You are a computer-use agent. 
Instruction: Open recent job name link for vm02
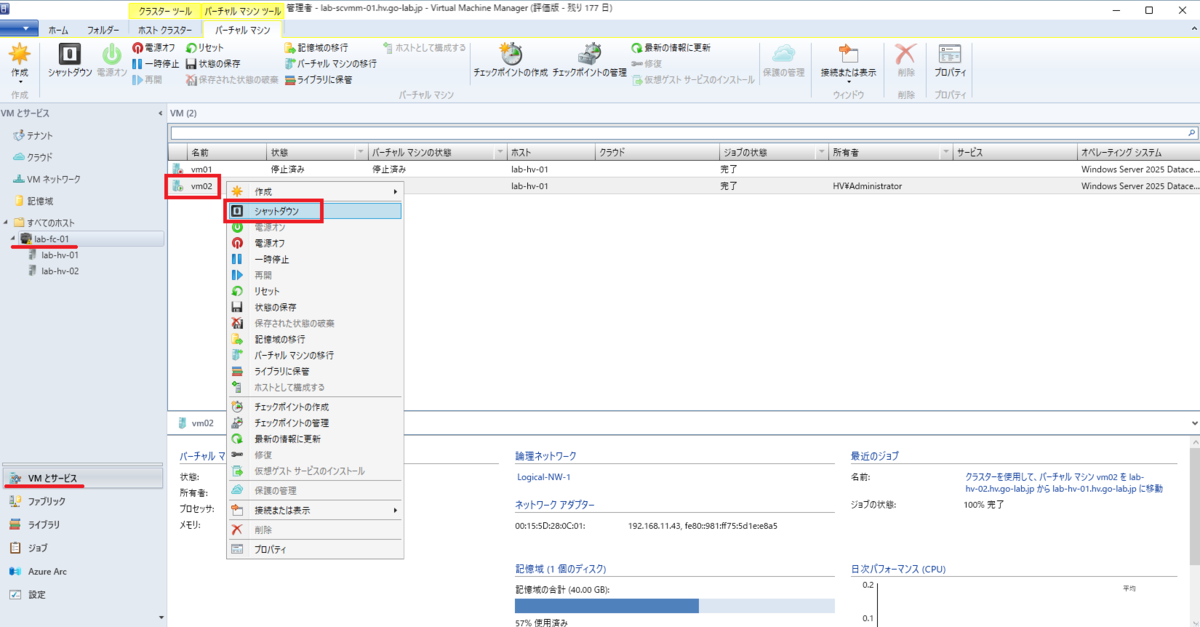pyautogui.click(x=1062, y=483)
